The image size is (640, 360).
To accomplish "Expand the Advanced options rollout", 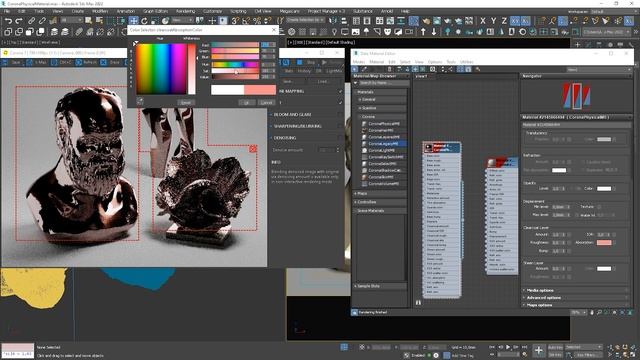I will (576, 298).
